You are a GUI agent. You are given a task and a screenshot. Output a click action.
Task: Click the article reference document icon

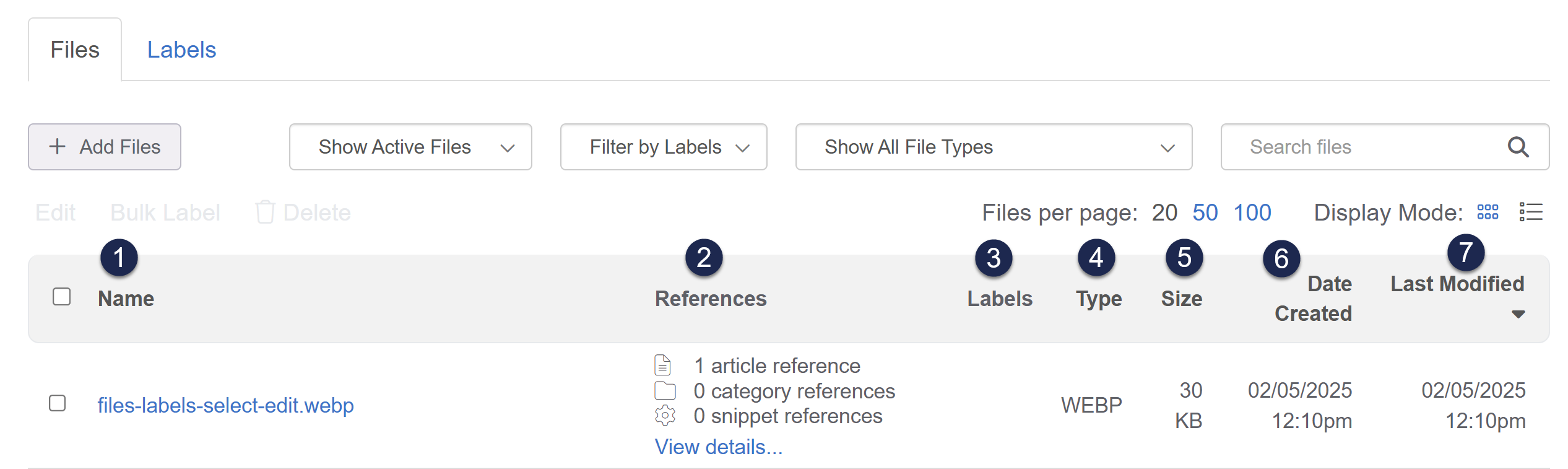point(663,366)
